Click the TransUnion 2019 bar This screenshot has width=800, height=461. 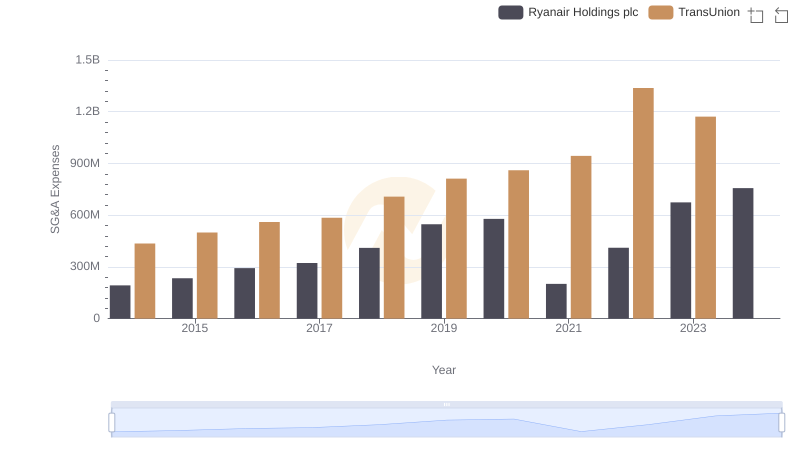click(456, 248)
